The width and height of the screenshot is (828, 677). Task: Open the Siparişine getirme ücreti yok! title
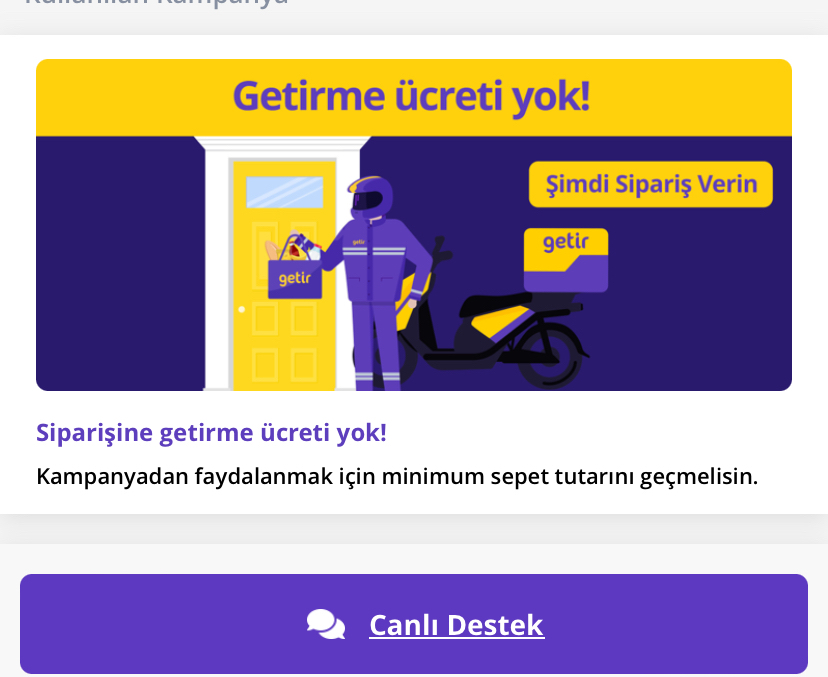(211, 433)
